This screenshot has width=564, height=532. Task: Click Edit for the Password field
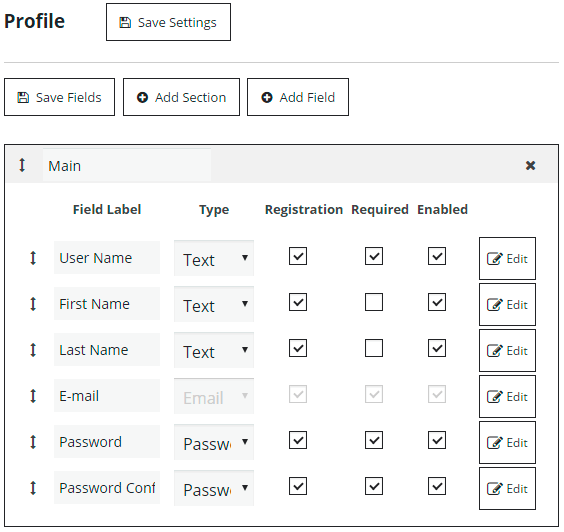[507, 443]
